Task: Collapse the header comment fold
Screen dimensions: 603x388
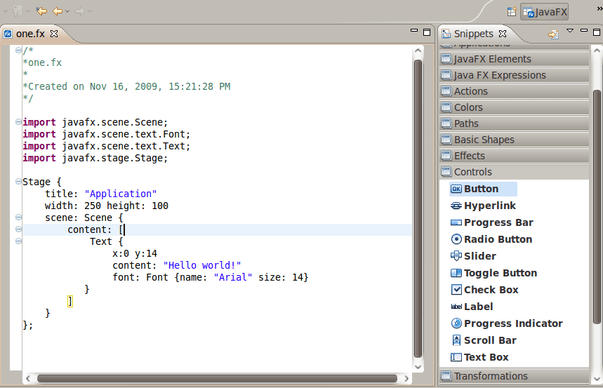Action: click(x=18, y=50)
